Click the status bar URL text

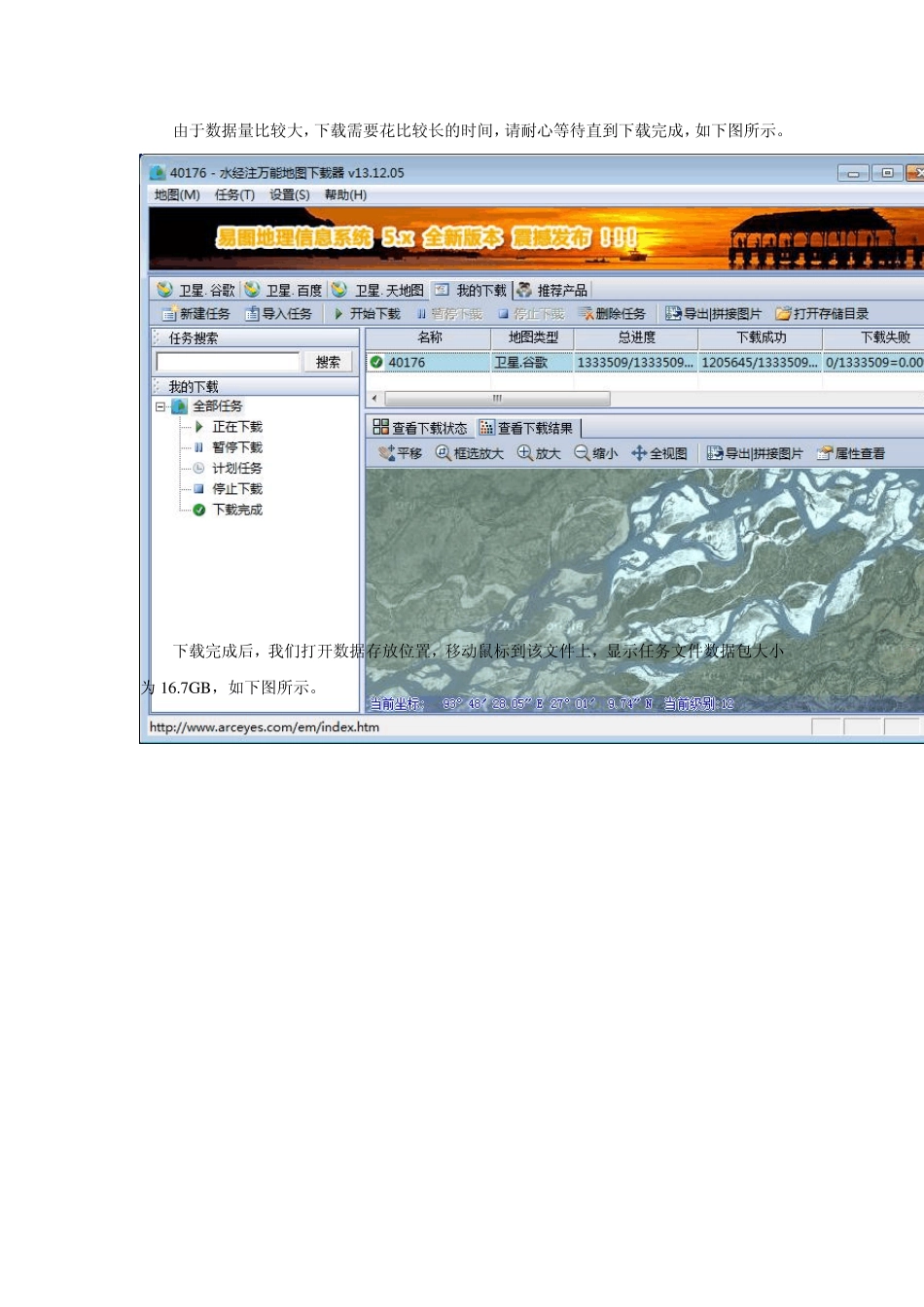(265, 727)
